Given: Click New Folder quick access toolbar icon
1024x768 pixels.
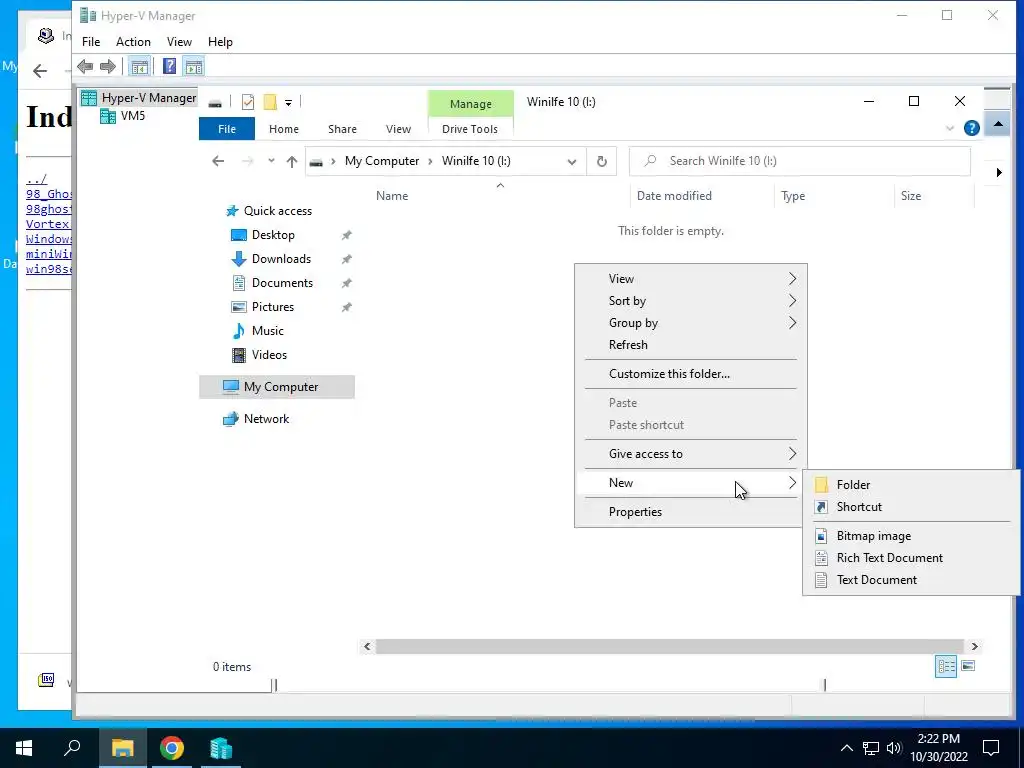Looking at the screenshot, I should tap(270, 102).
